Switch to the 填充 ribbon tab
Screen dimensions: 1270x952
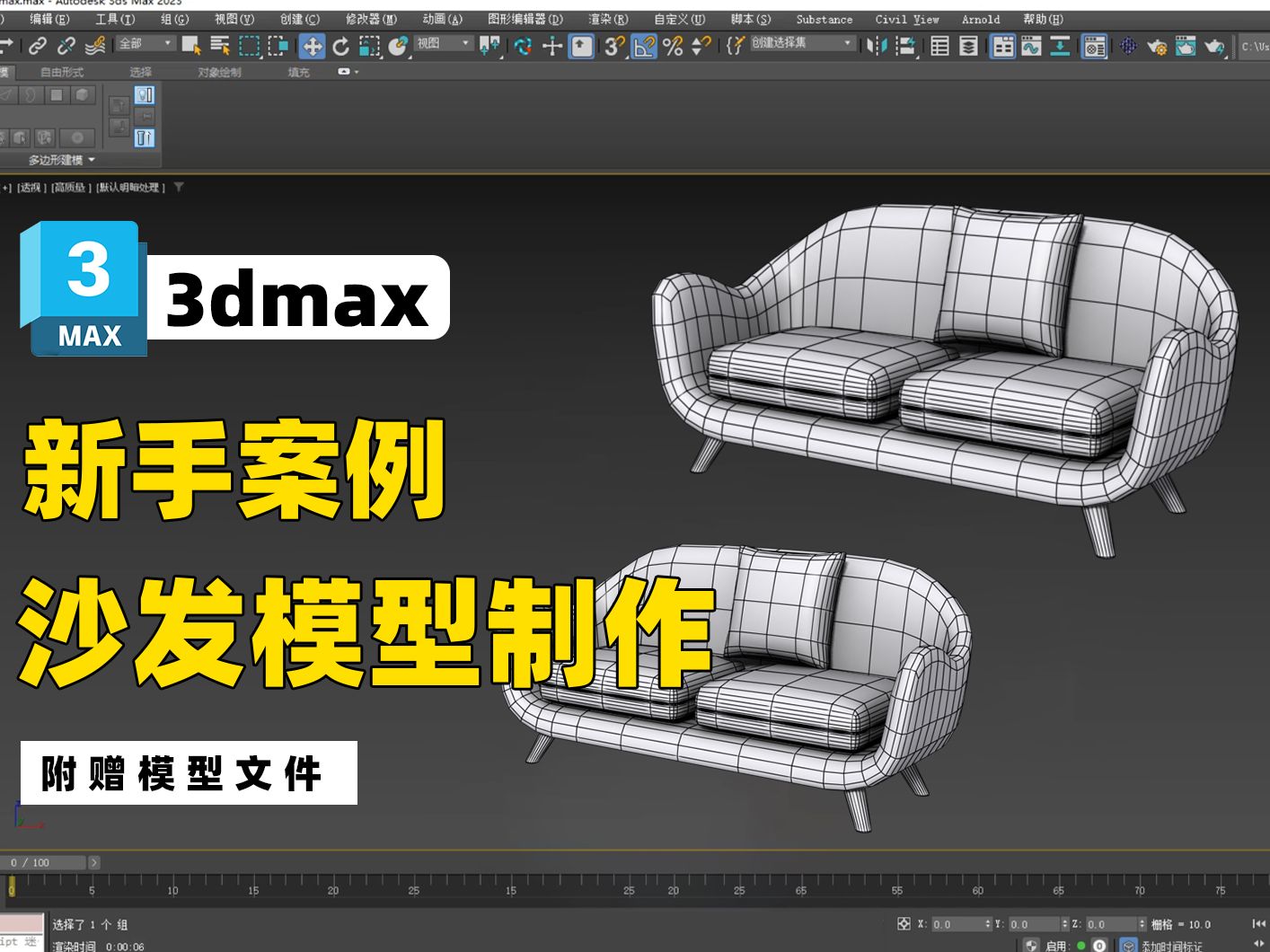[298, 72]
